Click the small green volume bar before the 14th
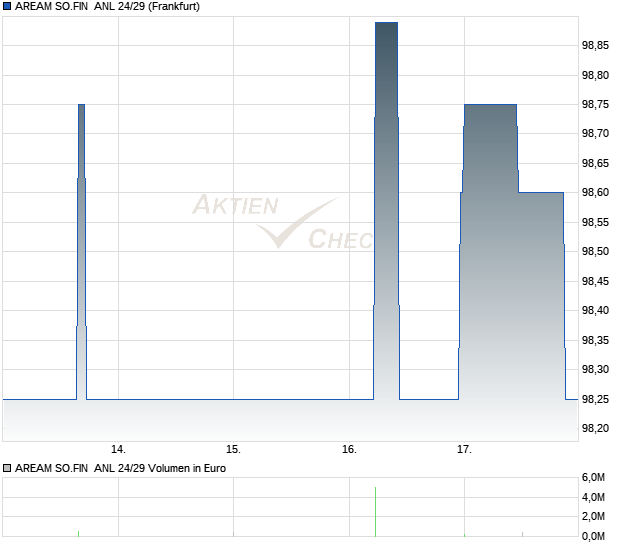Viewport: 620px width, 546px height. coord(78,534)
